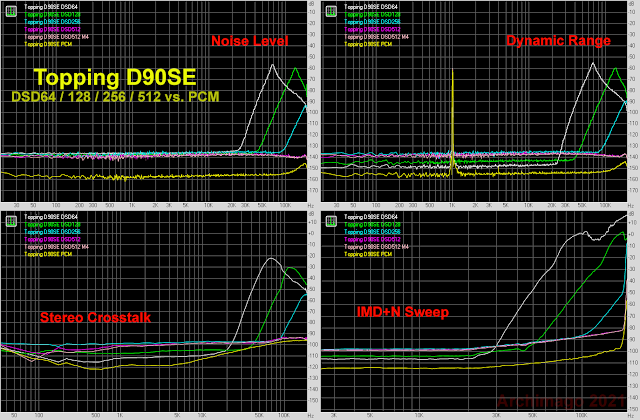Viewport: 640px width, 420px height.
Task: Select the cyan DSD256 legend entry in Dynamic Range panel
Action: point(372,22)
